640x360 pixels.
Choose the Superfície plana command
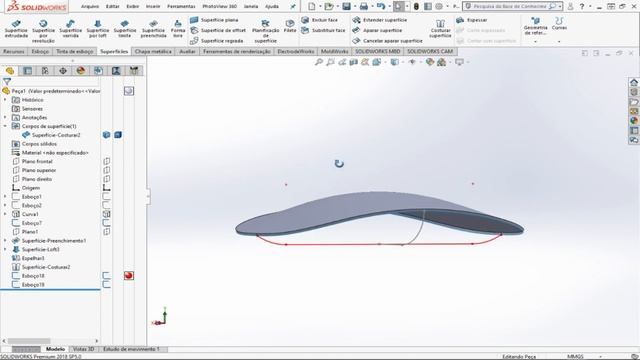tap(214, 20)
